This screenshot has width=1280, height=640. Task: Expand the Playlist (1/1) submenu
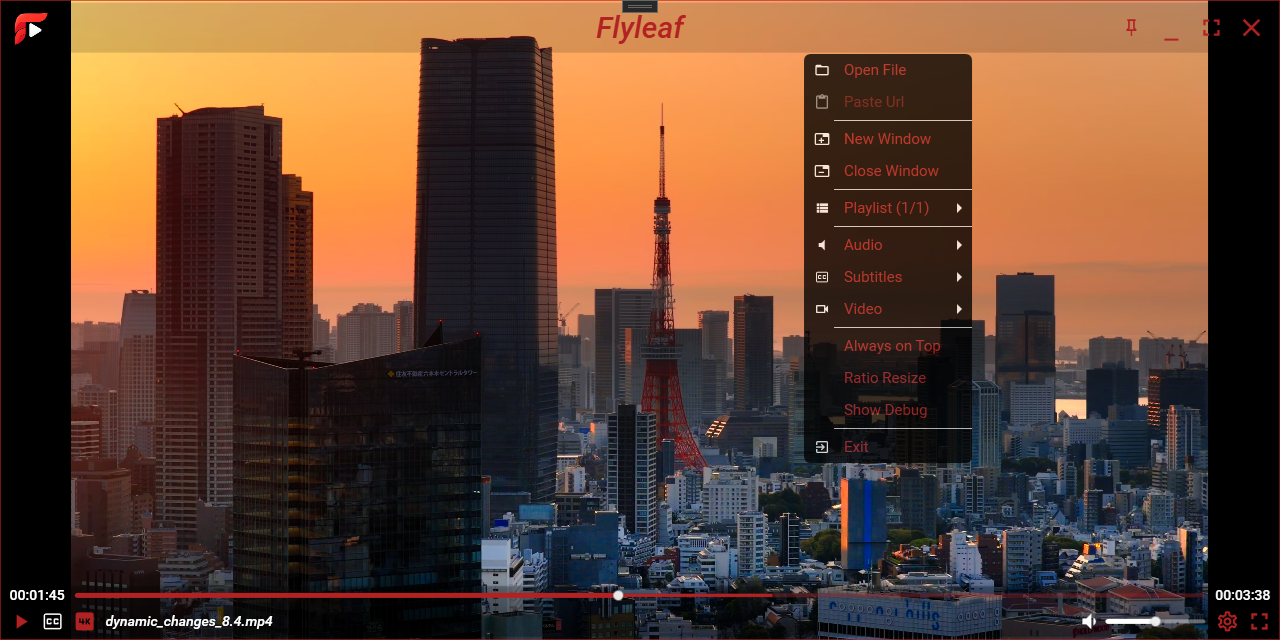[x=888, y=208]
